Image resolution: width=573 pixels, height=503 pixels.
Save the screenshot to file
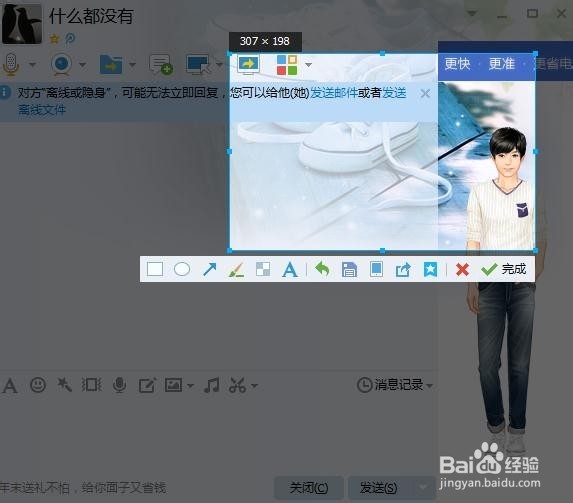point(349,270)
